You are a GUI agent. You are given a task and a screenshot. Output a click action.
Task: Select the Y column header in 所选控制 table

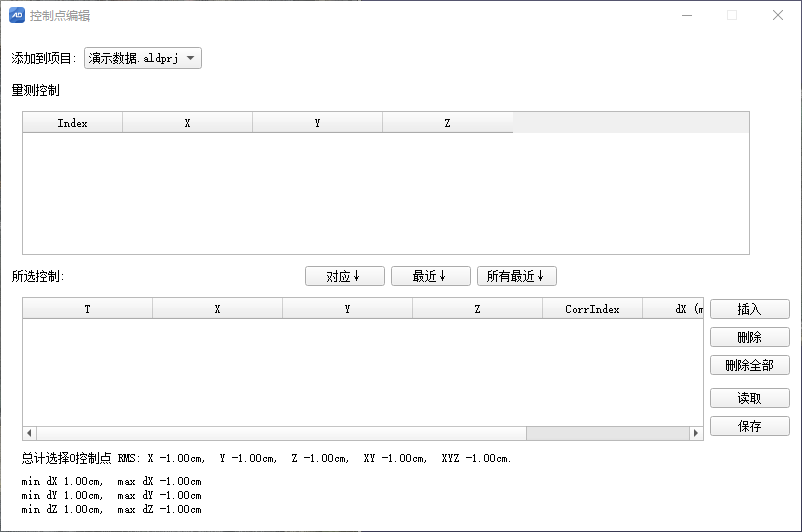click(347, 309)
